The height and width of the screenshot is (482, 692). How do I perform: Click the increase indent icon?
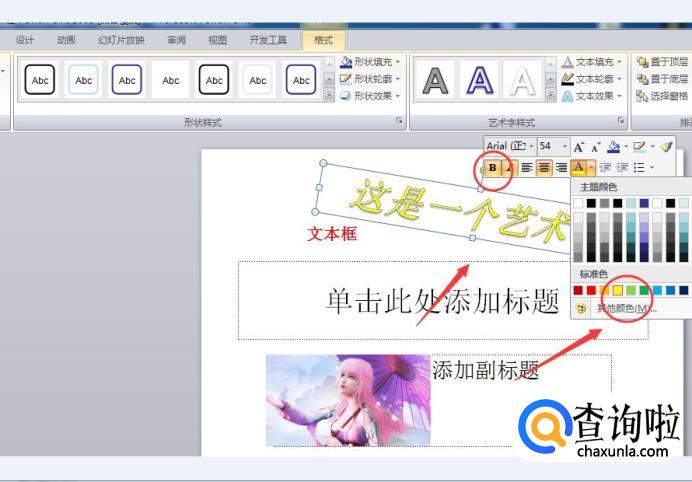pos(622,167)
